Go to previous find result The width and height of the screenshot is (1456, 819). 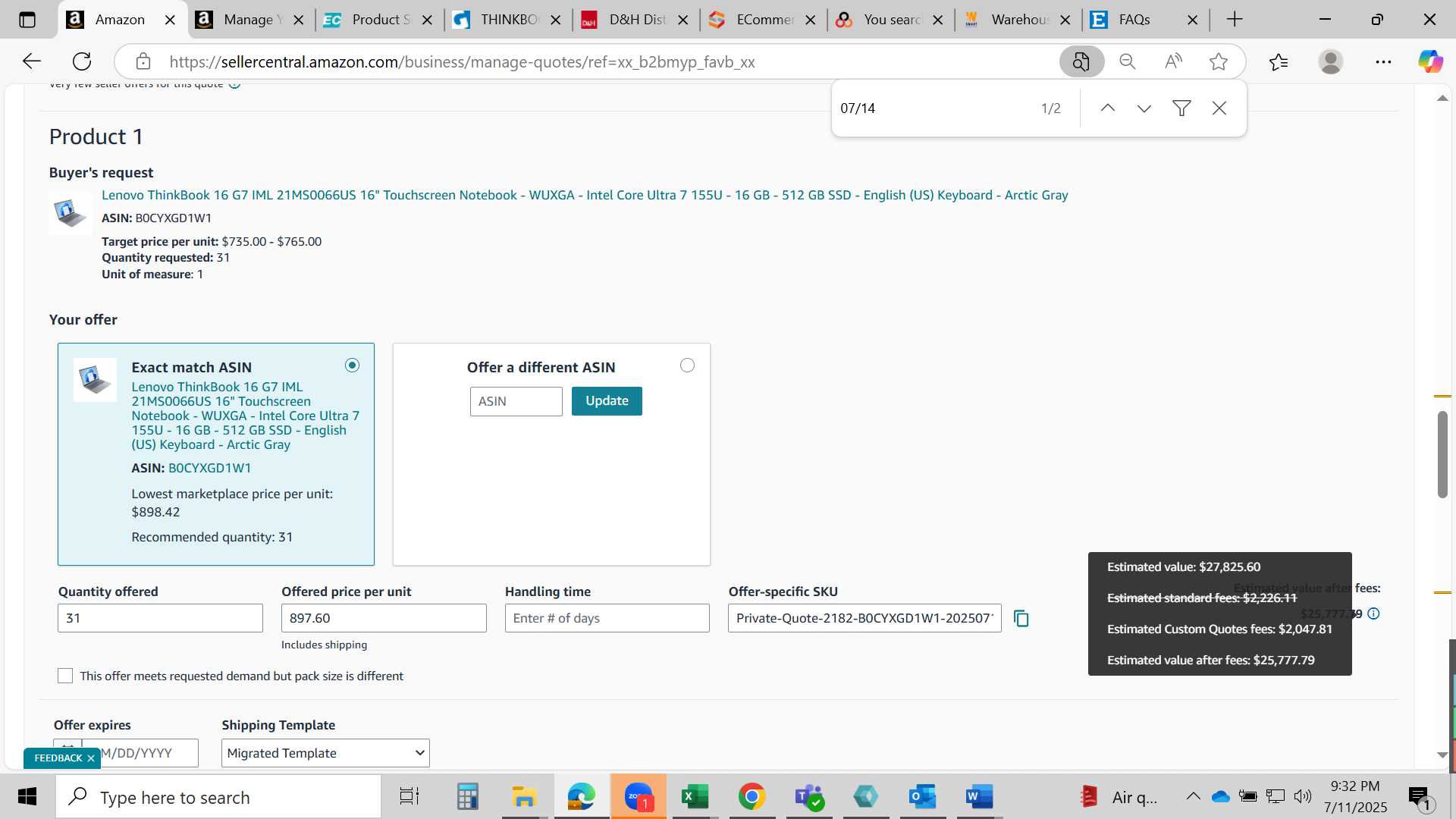tap(1107, 108)
